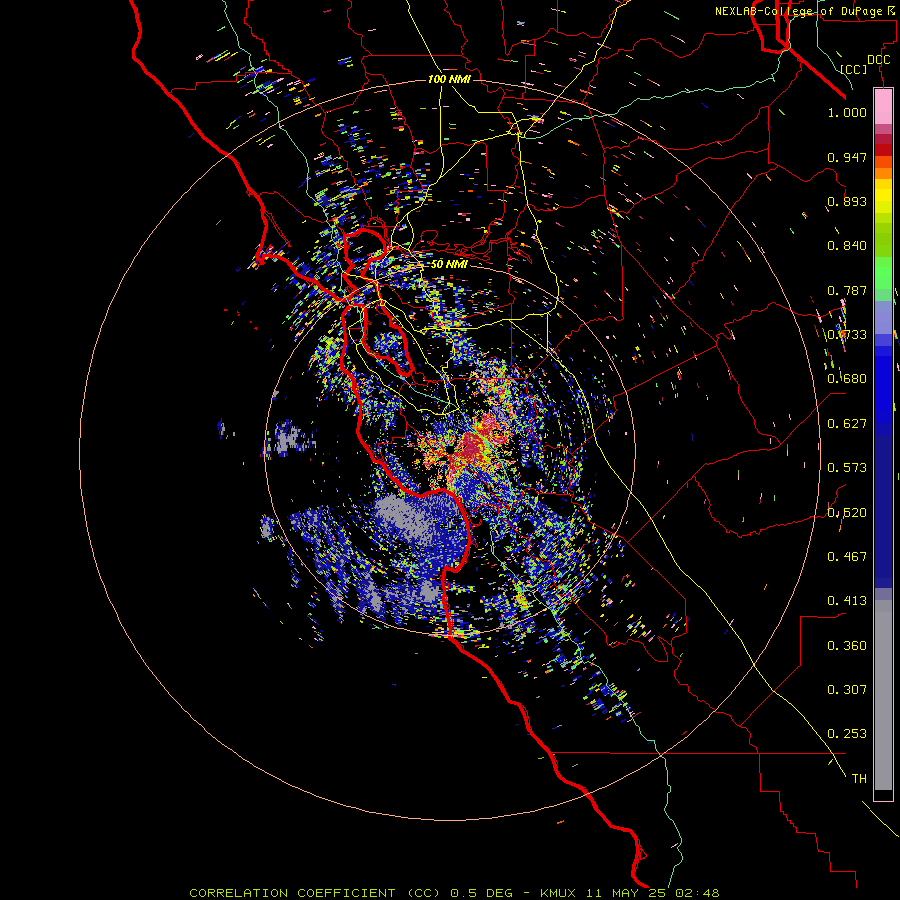Screen dimensions: 900x900
Task: Pick the periwinkle light-blue color bar segment
Action: click(883, 317)
